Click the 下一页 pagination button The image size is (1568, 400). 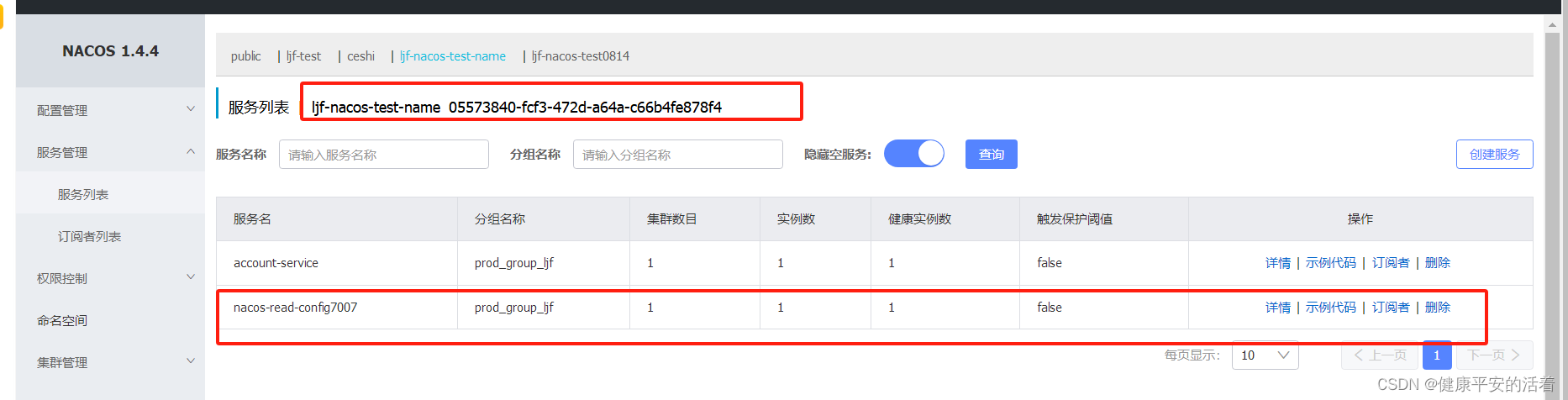1494,355
